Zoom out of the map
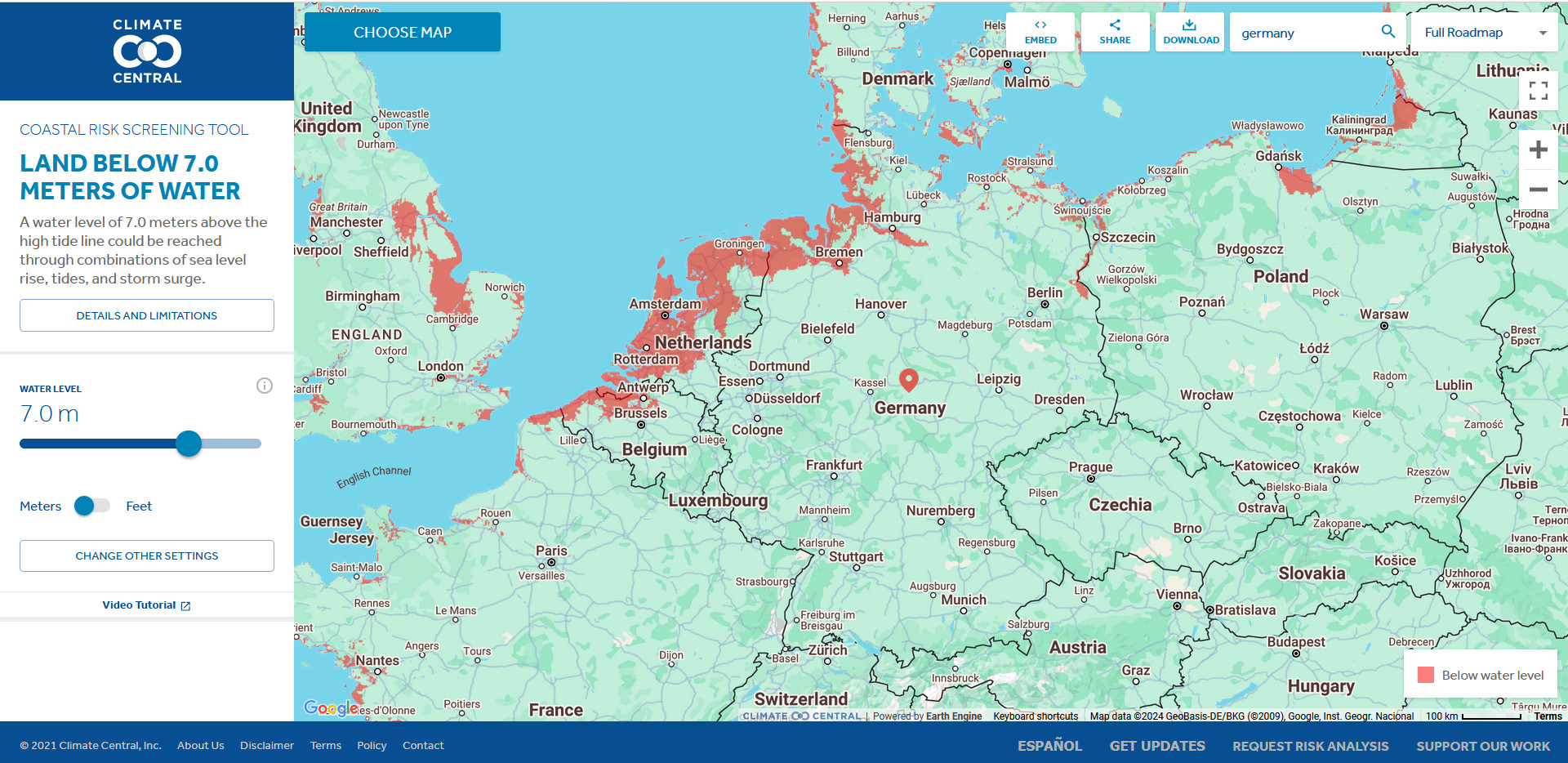The width and height of the screenshot is (1568, 763). (x=1539, y=190)
